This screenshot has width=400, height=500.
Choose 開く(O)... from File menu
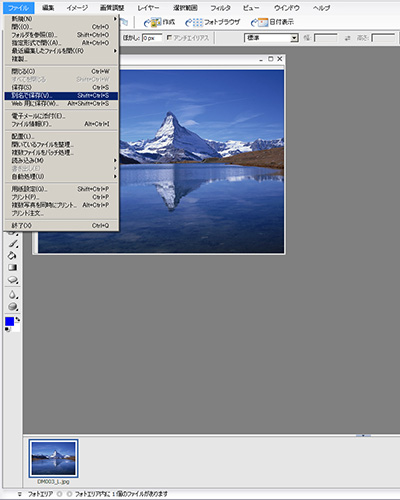coord(61,27)
